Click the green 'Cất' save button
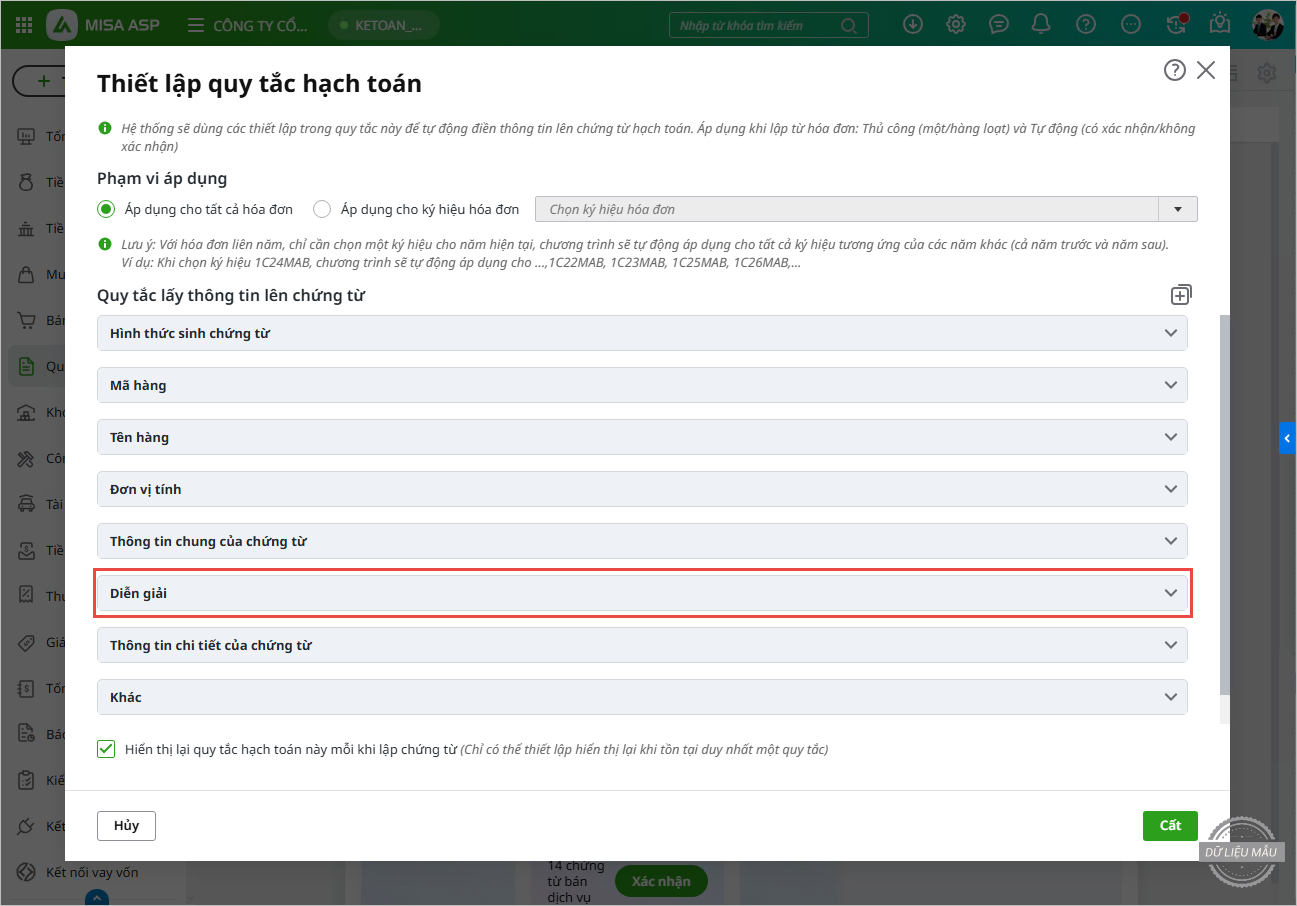Screen dimensions: 1297x906 coord(1170,825)
